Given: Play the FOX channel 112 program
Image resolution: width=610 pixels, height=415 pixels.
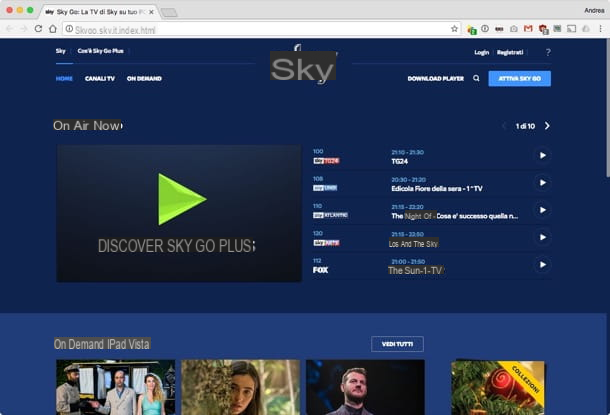Looking at the screenshot, I should click(x=542, y=265).
